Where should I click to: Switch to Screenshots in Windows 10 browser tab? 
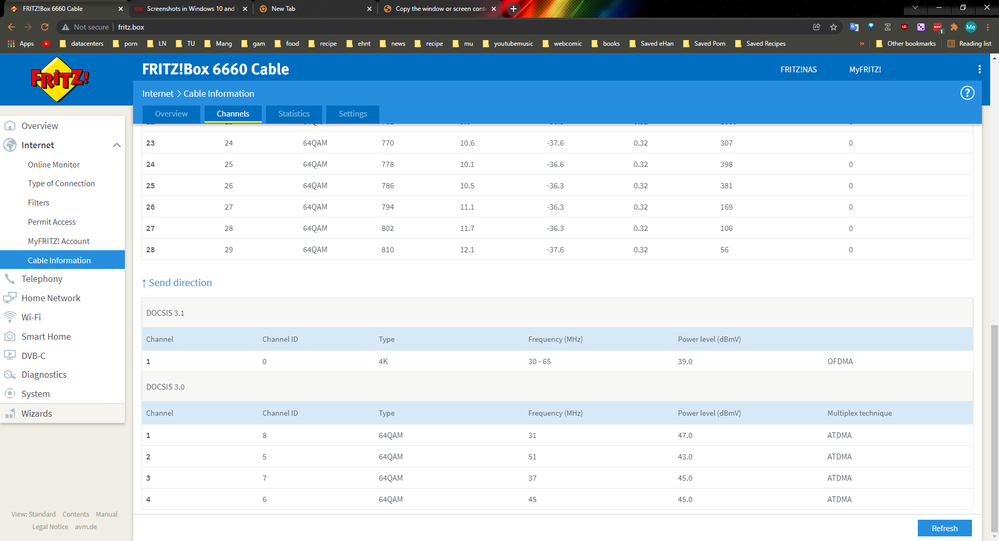pos(189,8)
